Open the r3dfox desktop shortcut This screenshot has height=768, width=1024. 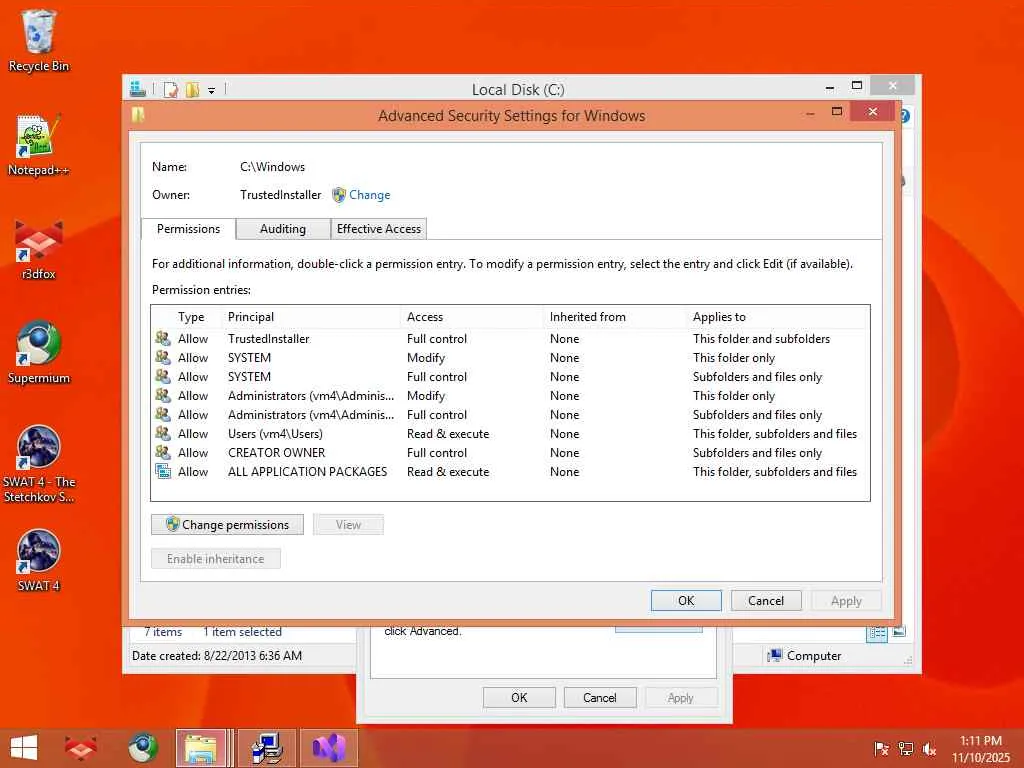pos(39,249)
